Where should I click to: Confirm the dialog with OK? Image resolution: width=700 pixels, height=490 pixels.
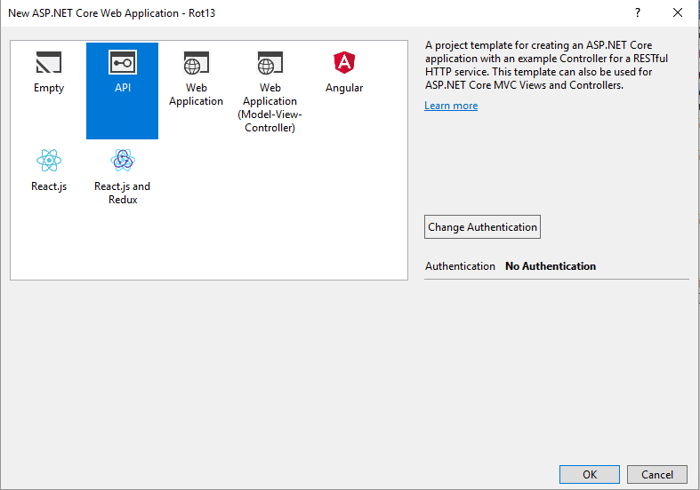click(589, 474)
